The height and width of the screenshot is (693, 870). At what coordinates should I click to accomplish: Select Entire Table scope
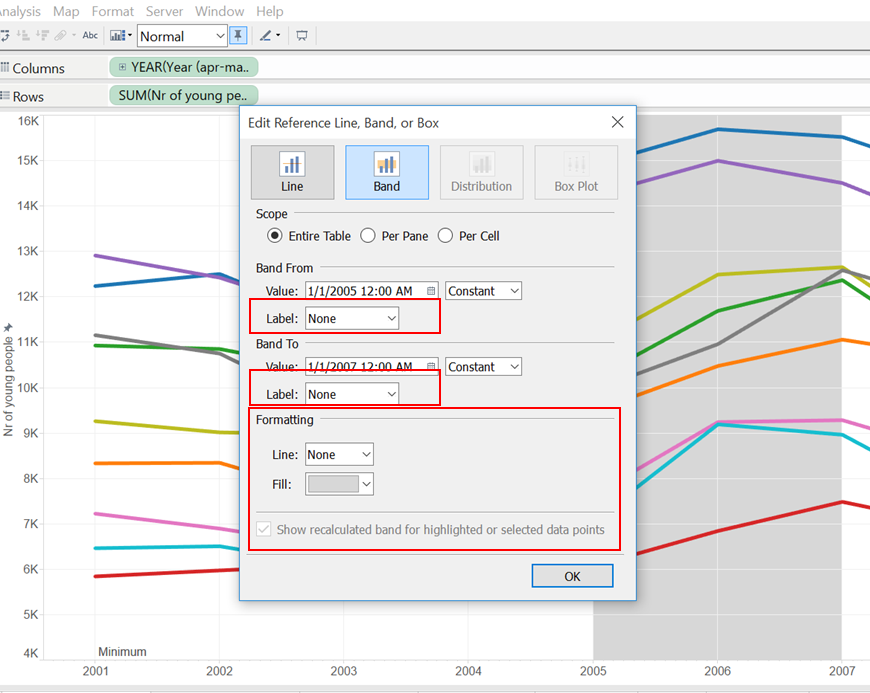274,236
